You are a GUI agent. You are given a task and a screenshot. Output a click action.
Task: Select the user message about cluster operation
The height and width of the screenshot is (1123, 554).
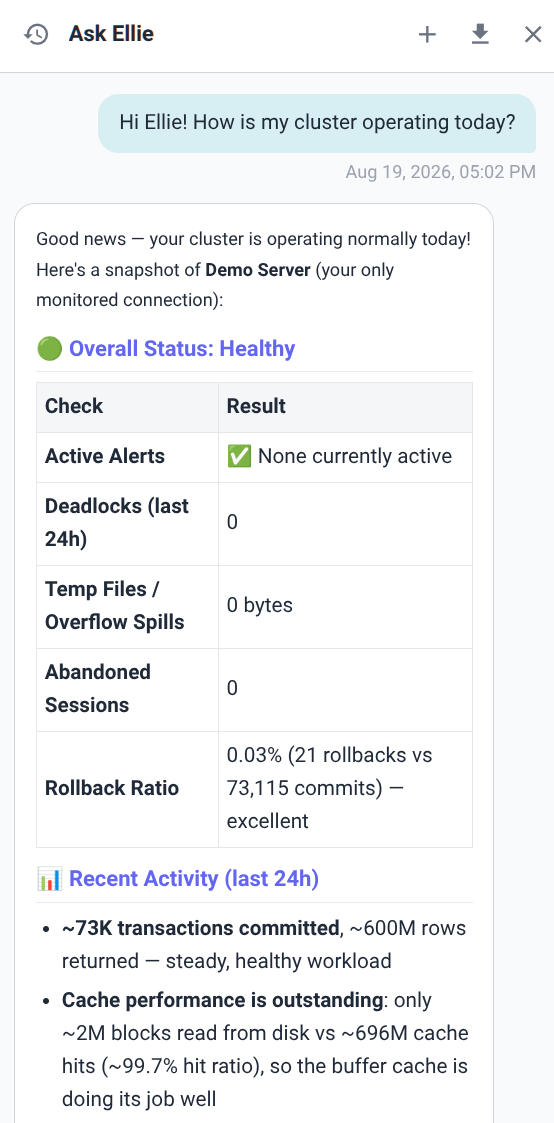317,122
